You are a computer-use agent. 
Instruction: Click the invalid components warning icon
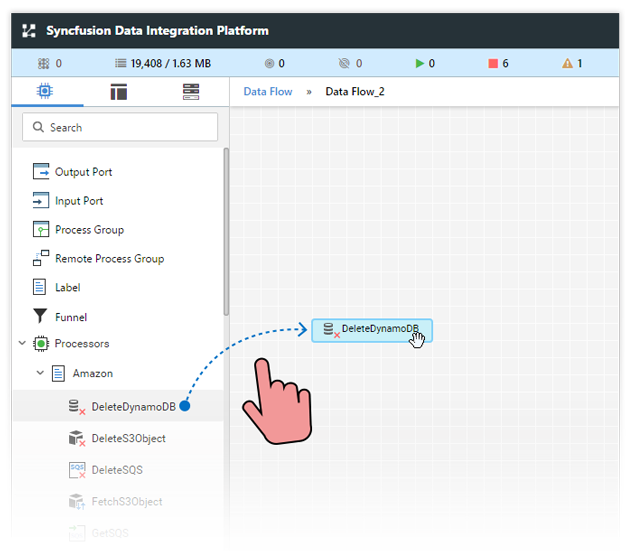[567, 64]
